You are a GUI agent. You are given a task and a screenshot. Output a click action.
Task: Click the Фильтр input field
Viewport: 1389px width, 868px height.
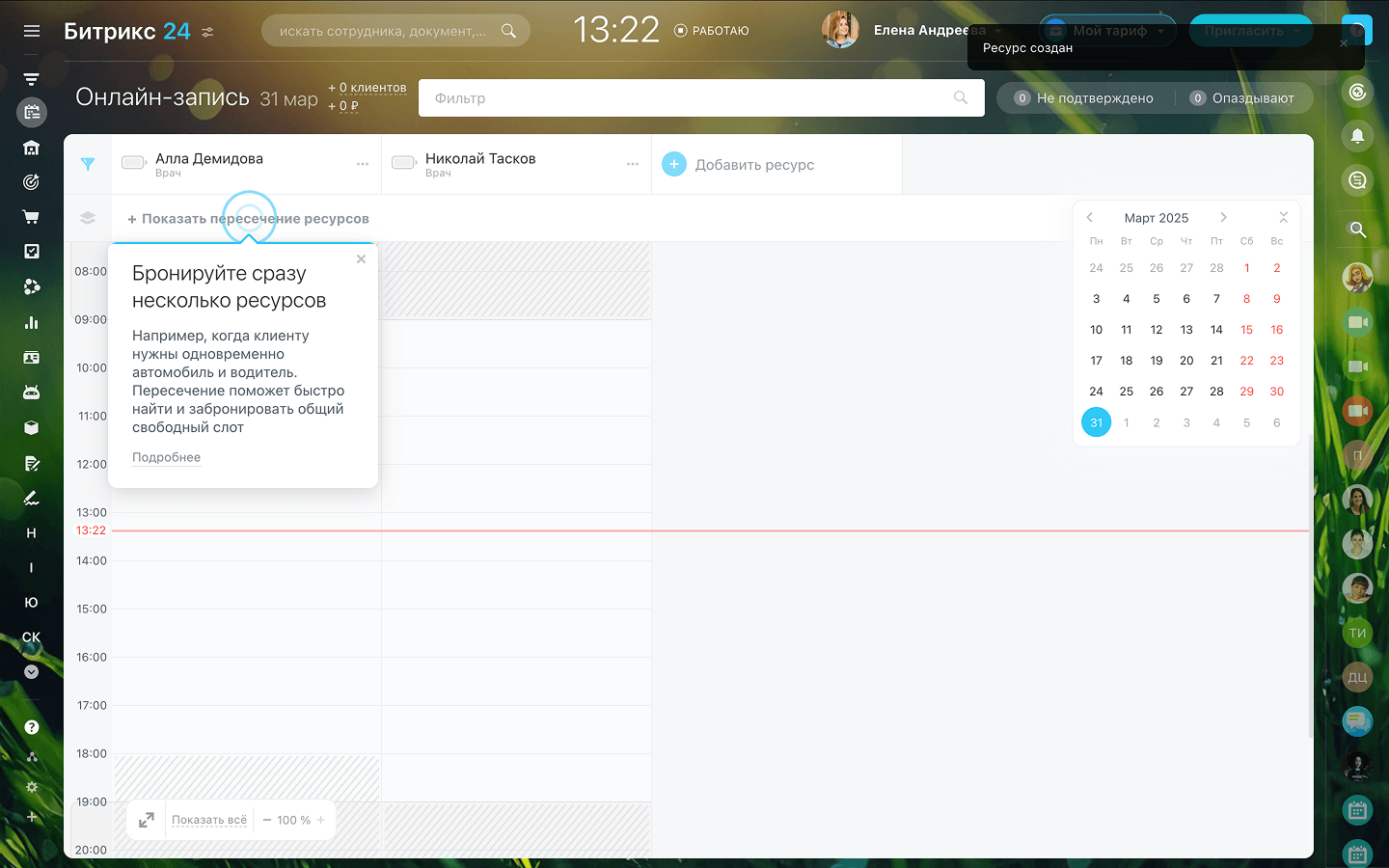701,98
